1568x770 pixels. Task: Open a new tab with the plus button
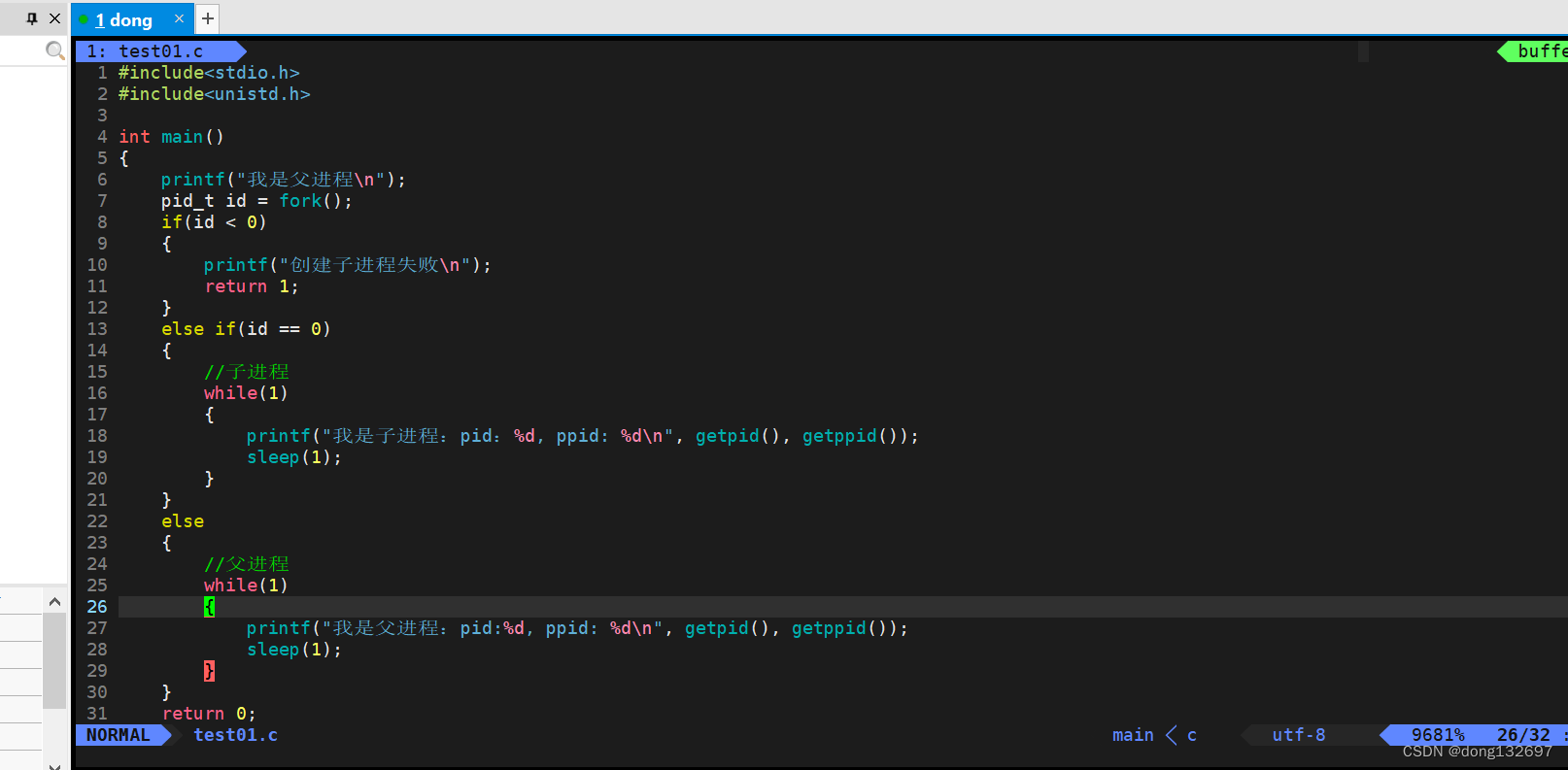(x=207, y=18)
